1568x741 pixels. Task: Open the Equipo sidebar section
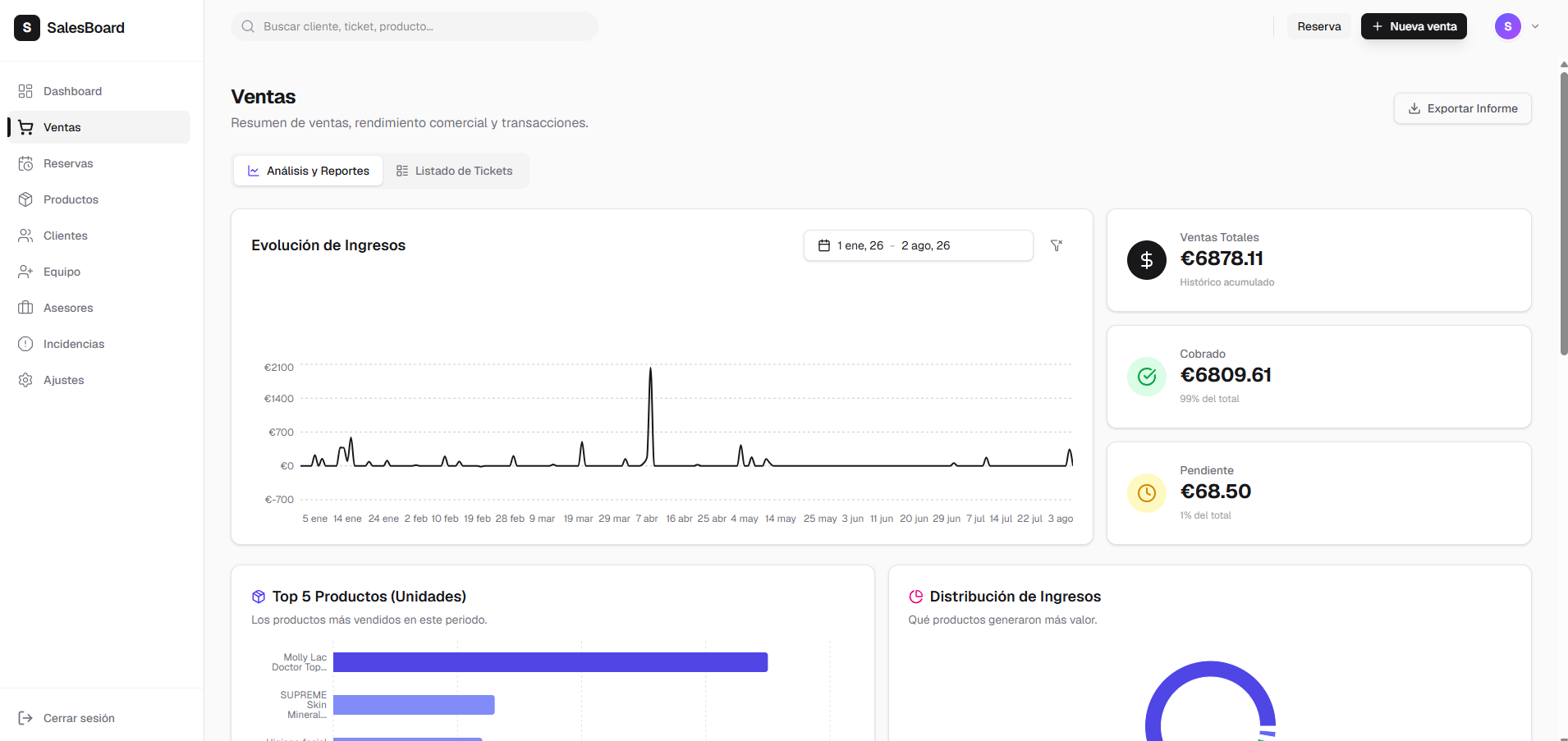point(99,272)
